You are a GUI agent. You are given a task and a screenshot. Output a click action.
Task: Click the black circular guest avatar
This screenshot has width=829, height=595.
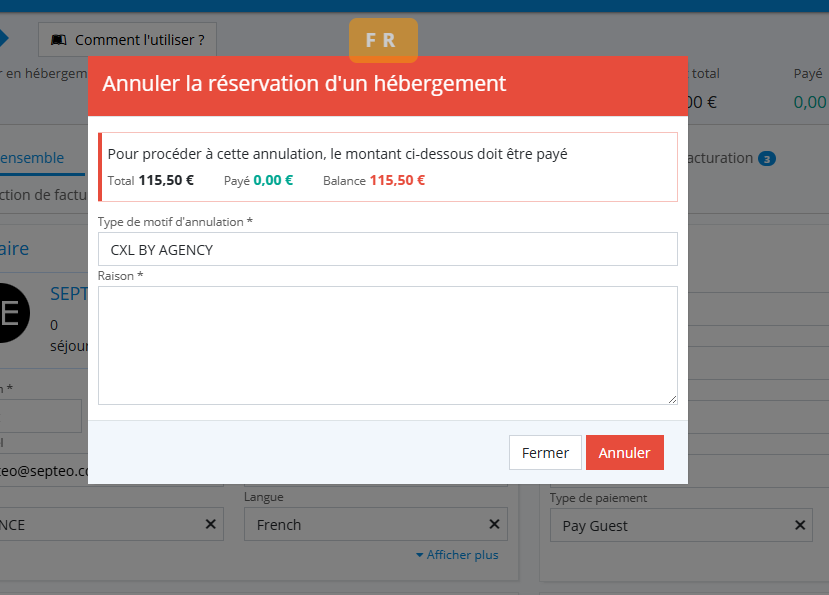pos(10,311)
